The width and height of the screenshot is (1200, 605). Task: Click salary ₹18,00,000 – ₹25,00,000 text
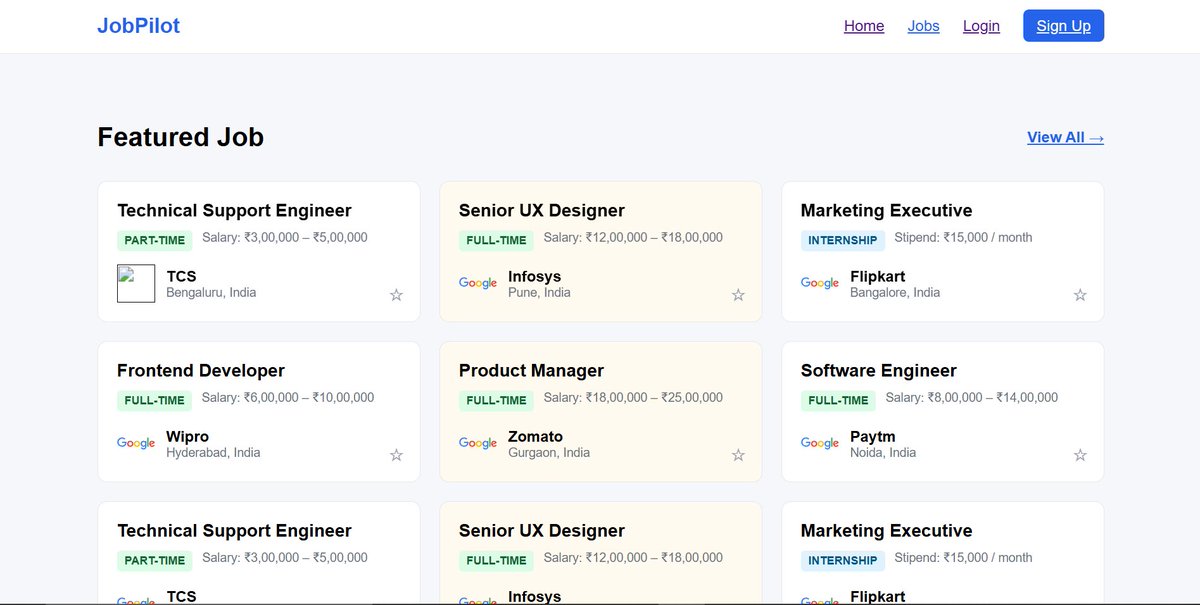633,397
